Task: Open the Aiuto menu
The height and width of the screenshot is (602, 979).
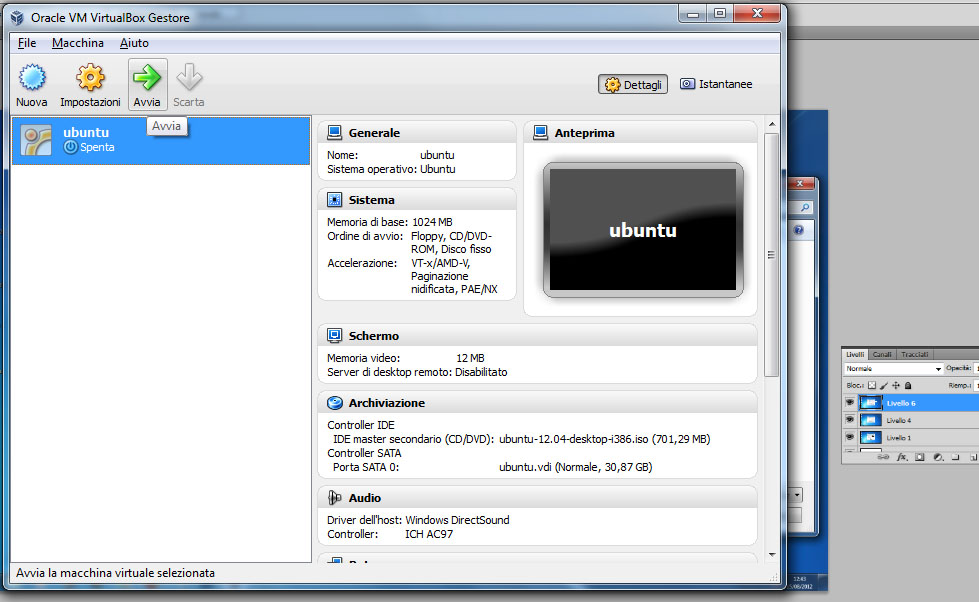Action: coord(134,43)
